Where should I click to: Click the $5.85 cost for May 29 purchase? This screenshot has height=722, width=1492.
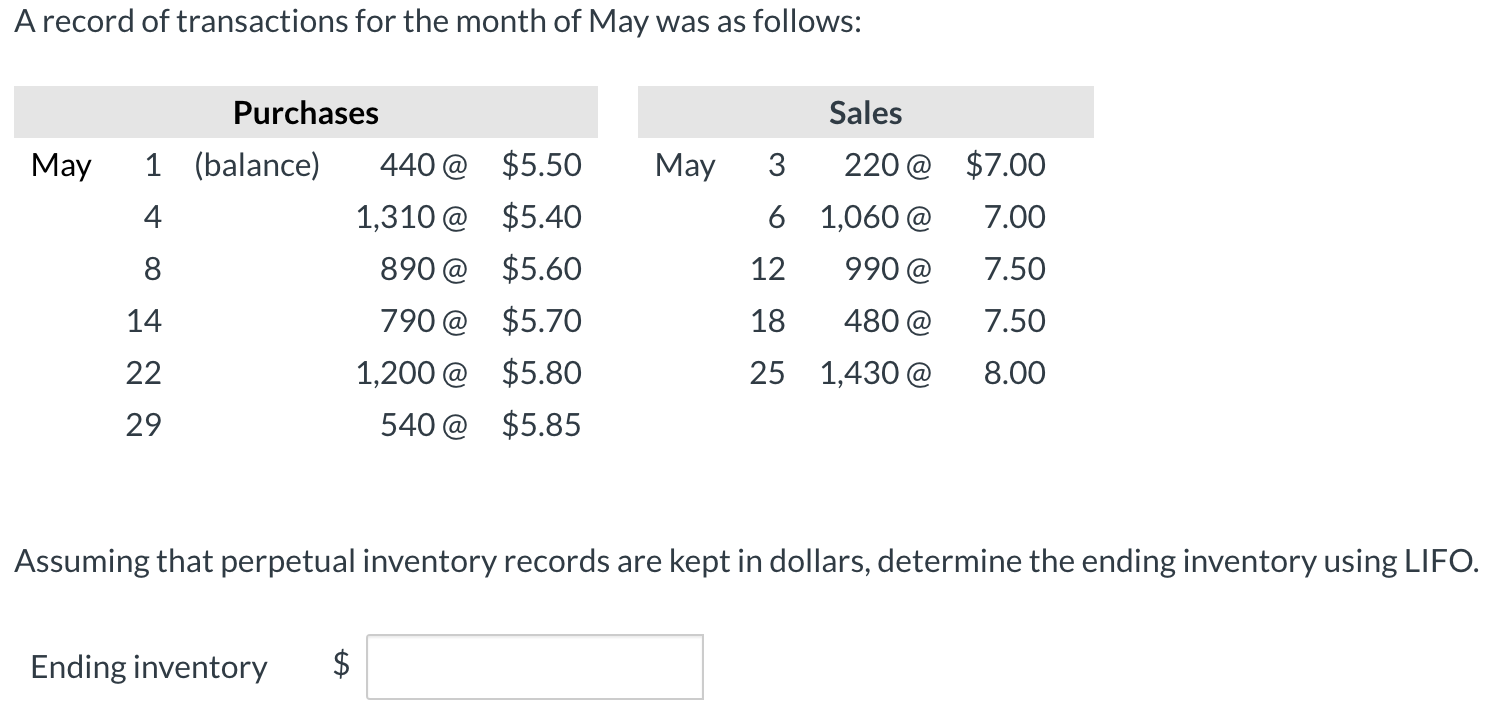coord(541,425)
